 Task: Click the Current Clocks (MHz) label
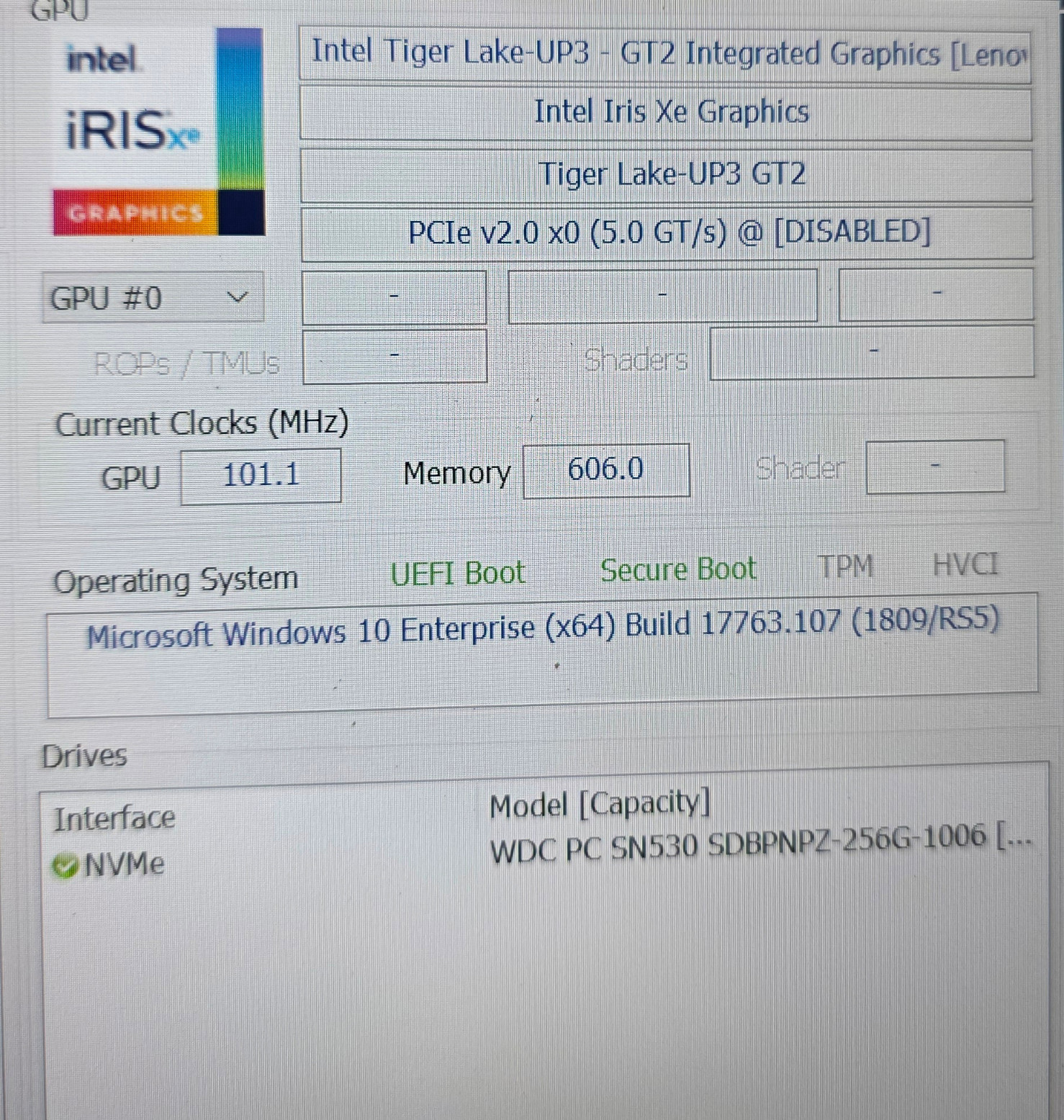(202, 423)
